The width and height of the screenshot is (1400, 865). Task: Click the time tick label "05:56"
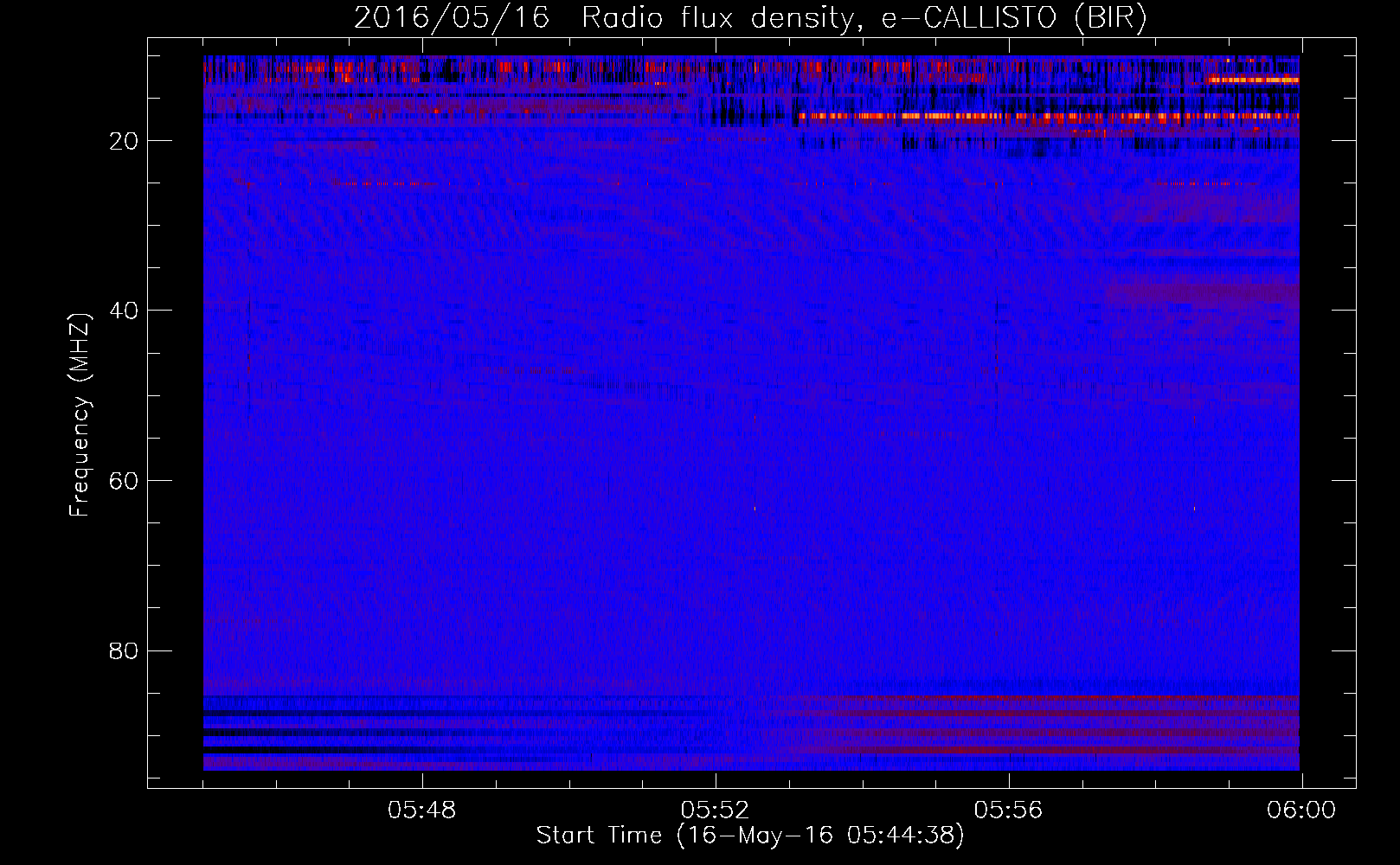click(1009, 811)
